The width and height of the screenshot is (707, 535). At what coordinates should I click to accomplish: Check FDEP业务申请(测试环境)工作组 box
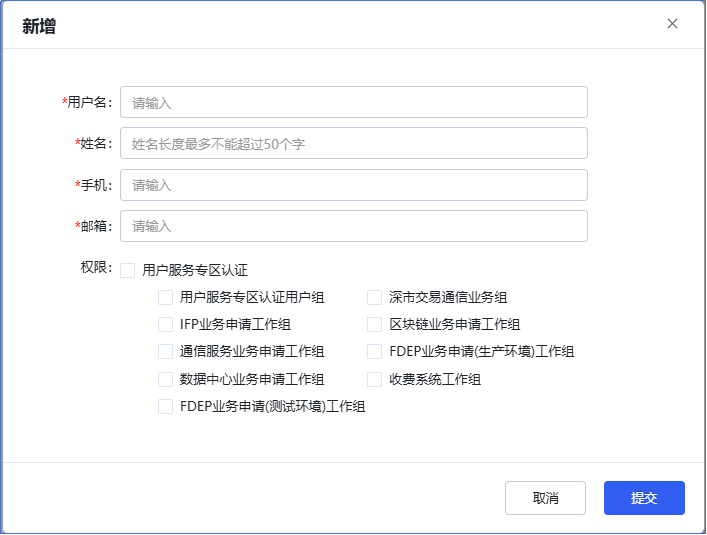(x=165, y=407)
